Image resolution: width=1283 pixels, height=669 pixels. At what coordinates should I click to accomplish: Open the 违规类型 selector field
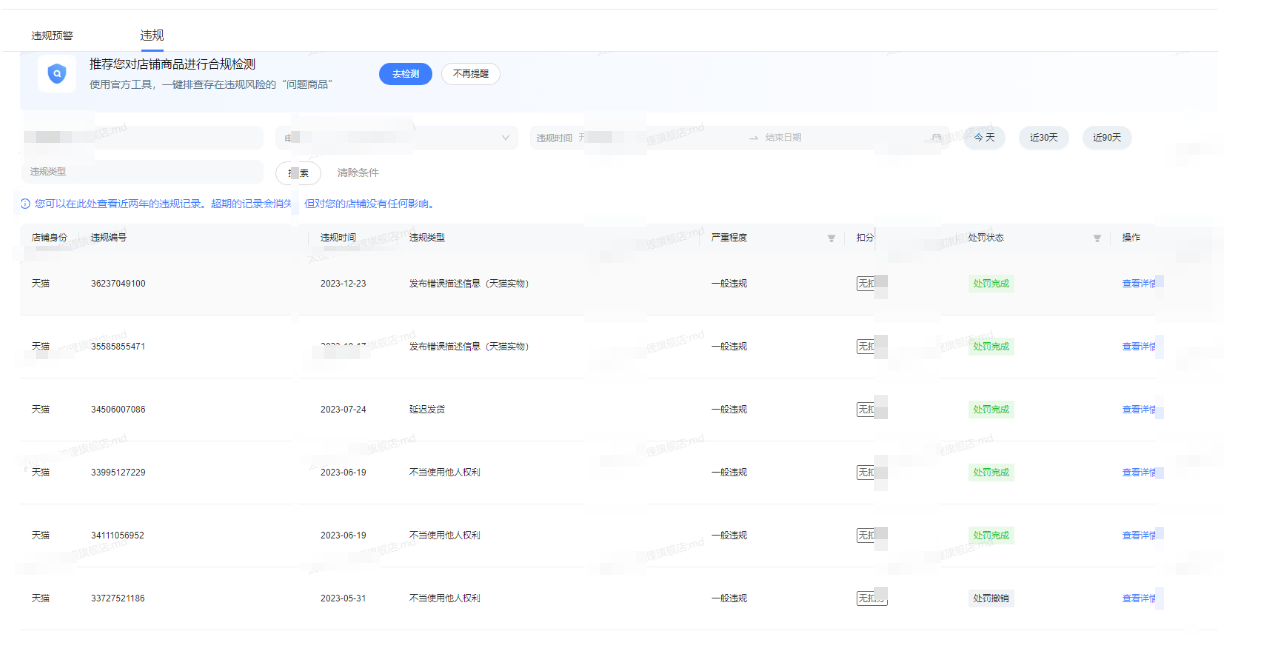[141, 172]
